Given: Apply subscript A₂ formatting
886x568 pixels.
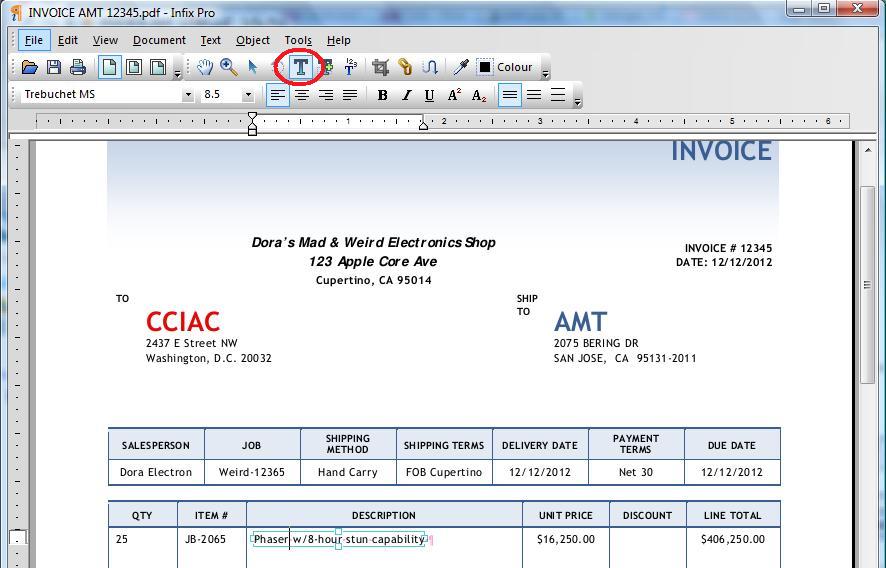Looking at the screenshot, I should [x=479, y=95].
